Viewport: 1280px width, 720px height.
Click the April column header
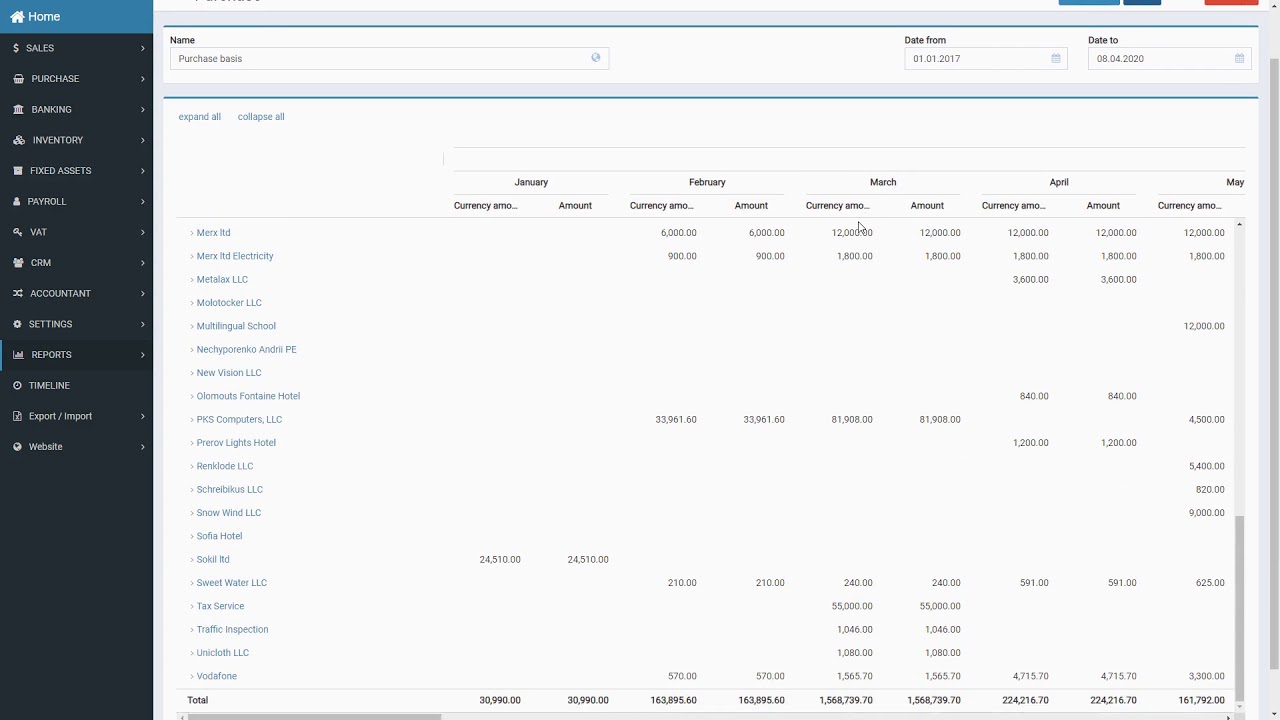click(1059, 182)
